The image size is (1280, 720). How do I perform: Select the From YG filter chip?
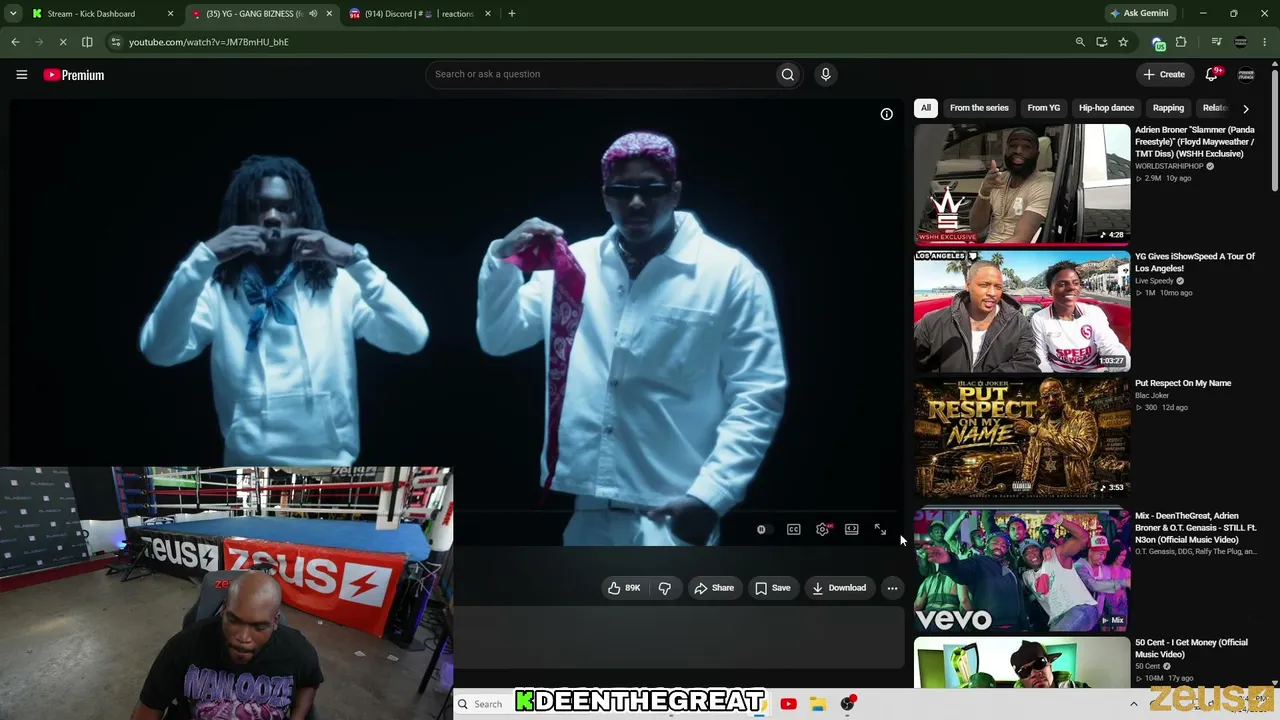coord(1043,108)
